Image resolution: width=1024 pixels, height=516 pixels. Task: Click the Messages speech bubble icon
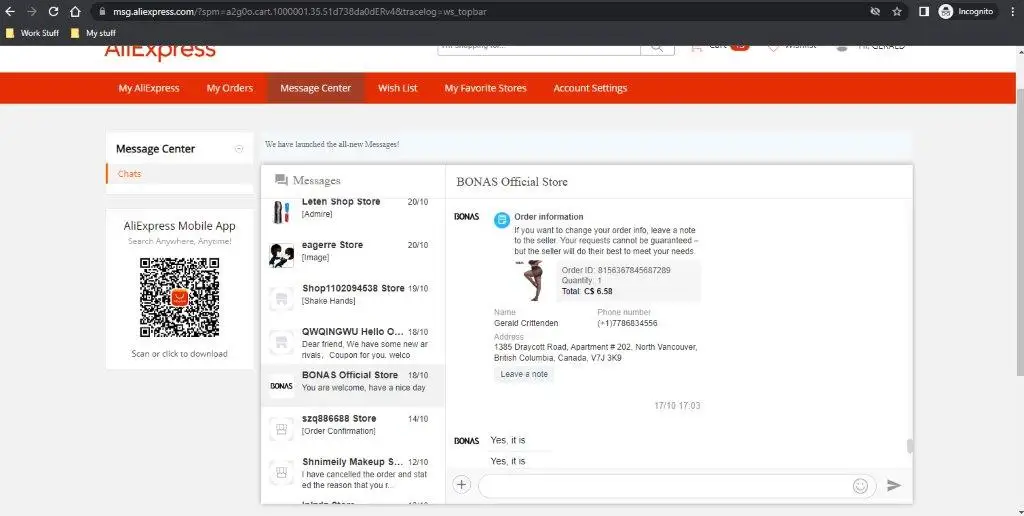pos(281,180)
